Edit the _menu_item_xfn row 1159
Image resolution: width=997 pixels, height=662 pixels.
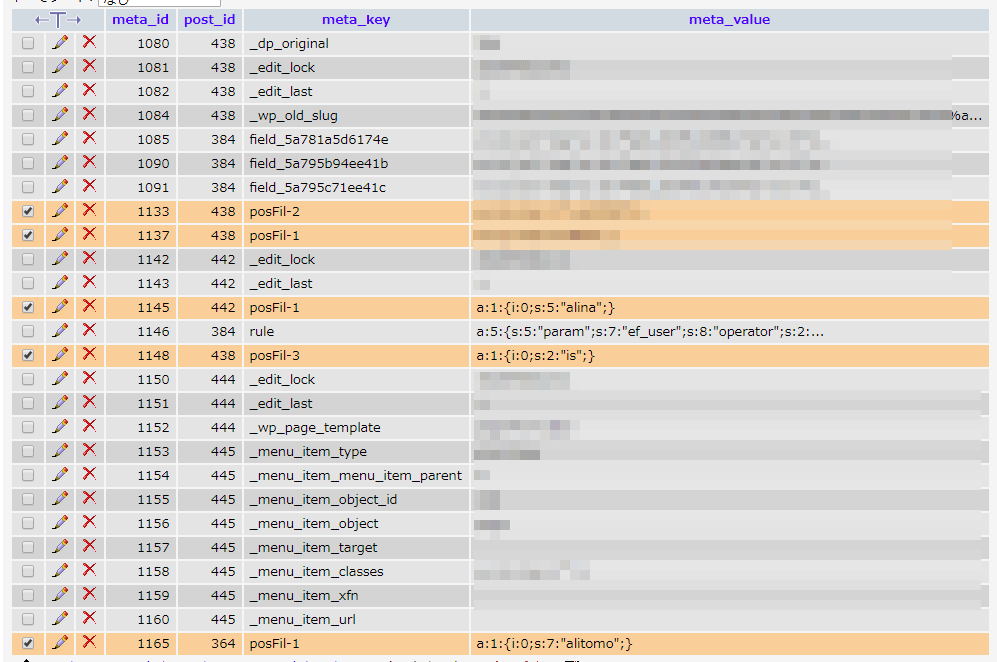60,595
